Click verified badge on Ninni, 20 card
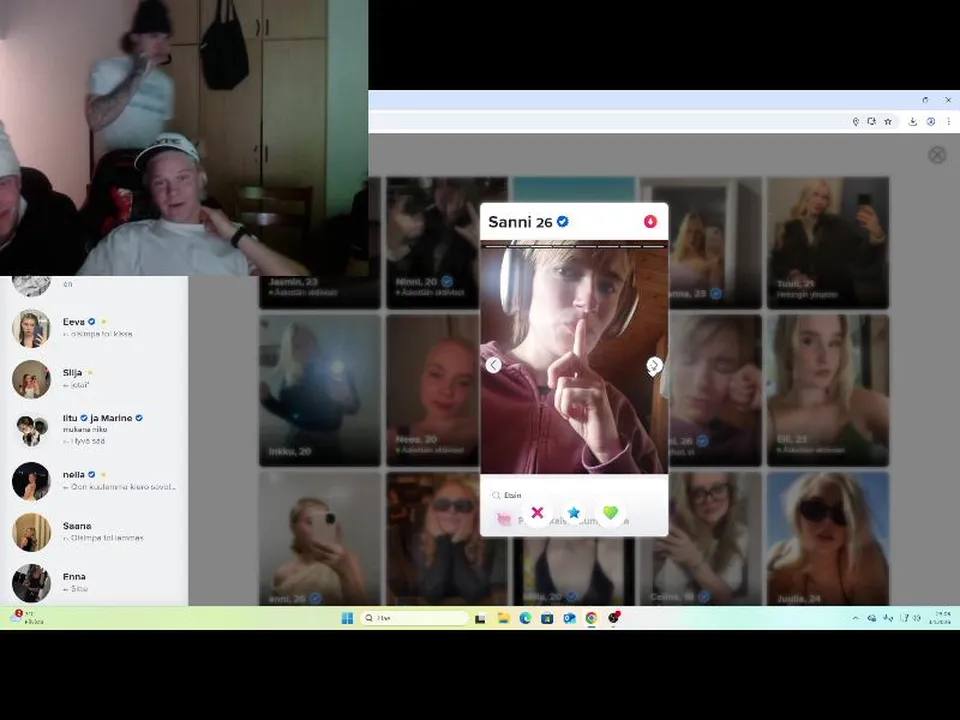 click(x=447, y=282)
